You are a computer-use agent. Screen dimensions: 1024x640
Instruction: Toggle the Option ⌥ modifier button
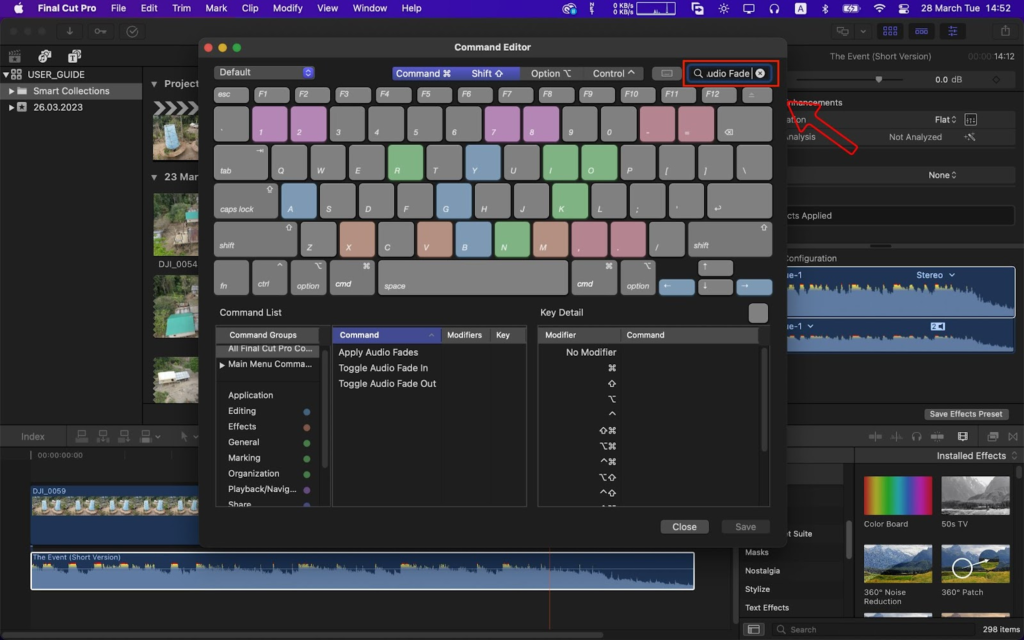[x=551, y=73]
